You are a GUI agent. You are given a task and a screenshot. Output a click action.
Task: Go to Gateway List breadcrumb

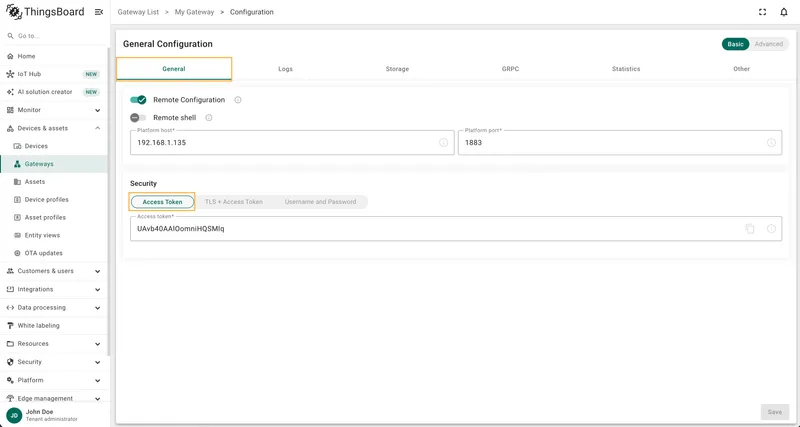point(138,12)
